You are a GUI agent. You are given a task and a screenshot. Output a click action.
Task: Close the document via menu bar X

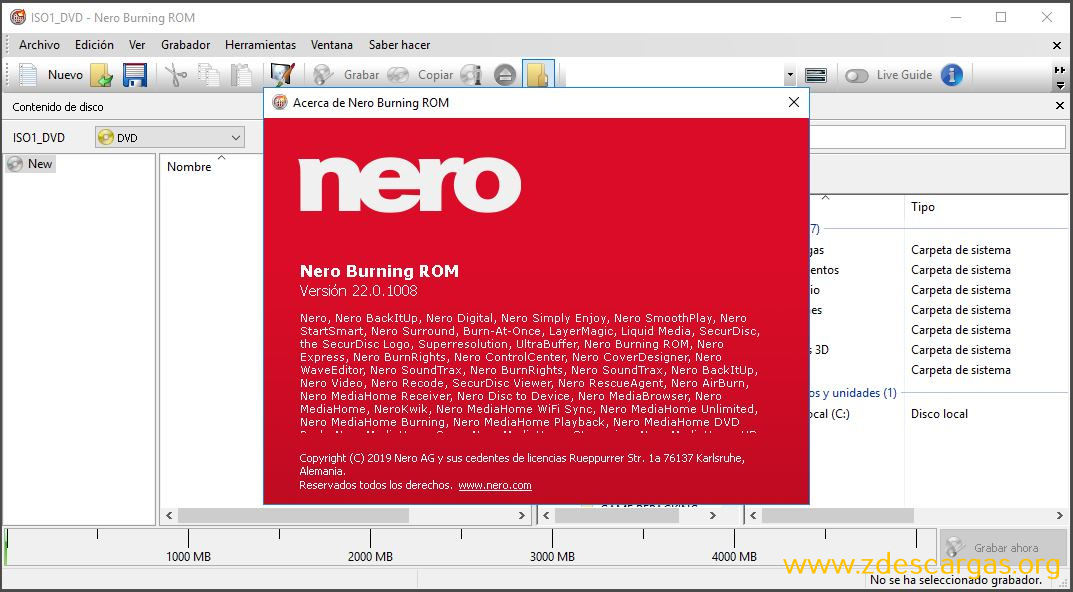tap(1057, 45)
